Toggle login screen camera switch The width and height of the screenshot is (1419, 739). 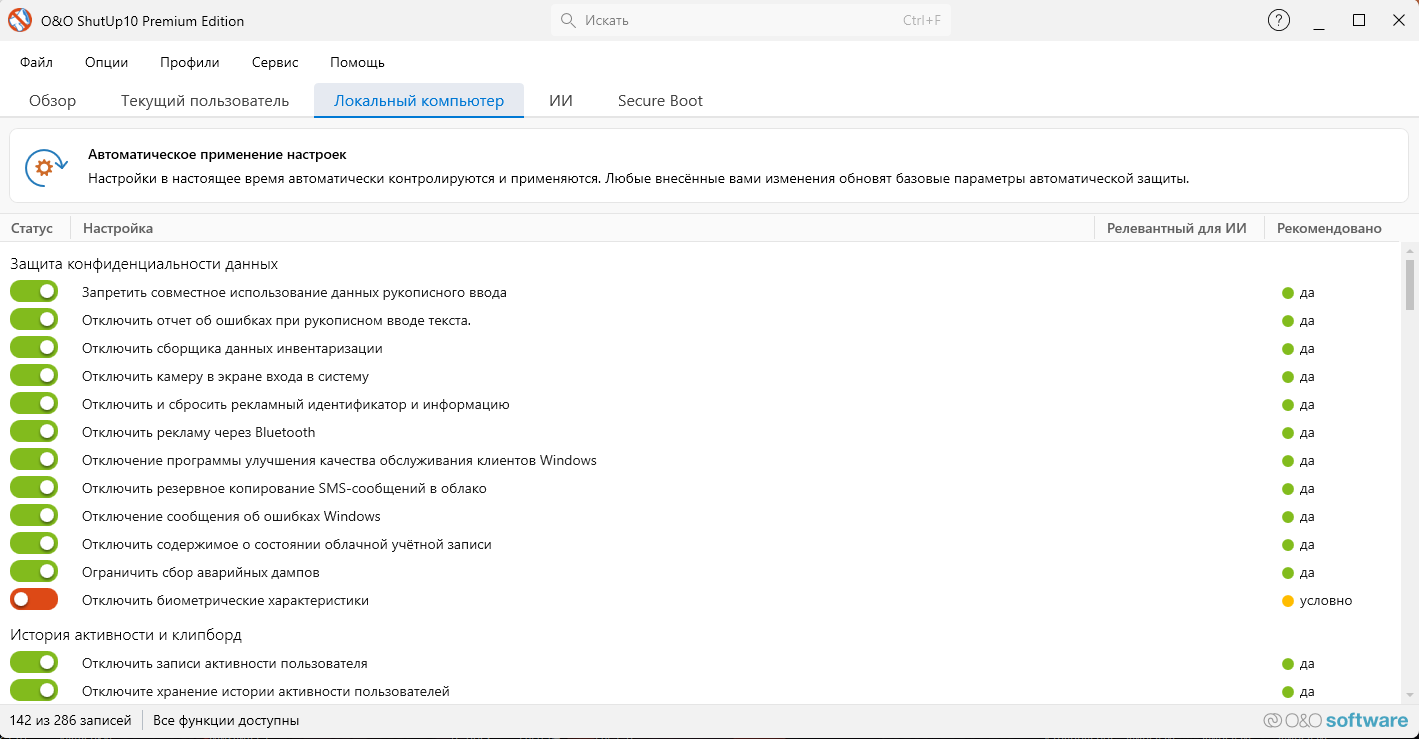34,376
